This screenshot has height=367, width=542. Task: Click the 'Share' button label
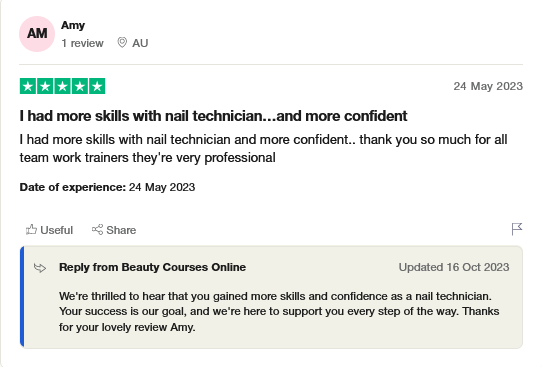[x=121, y=230]
